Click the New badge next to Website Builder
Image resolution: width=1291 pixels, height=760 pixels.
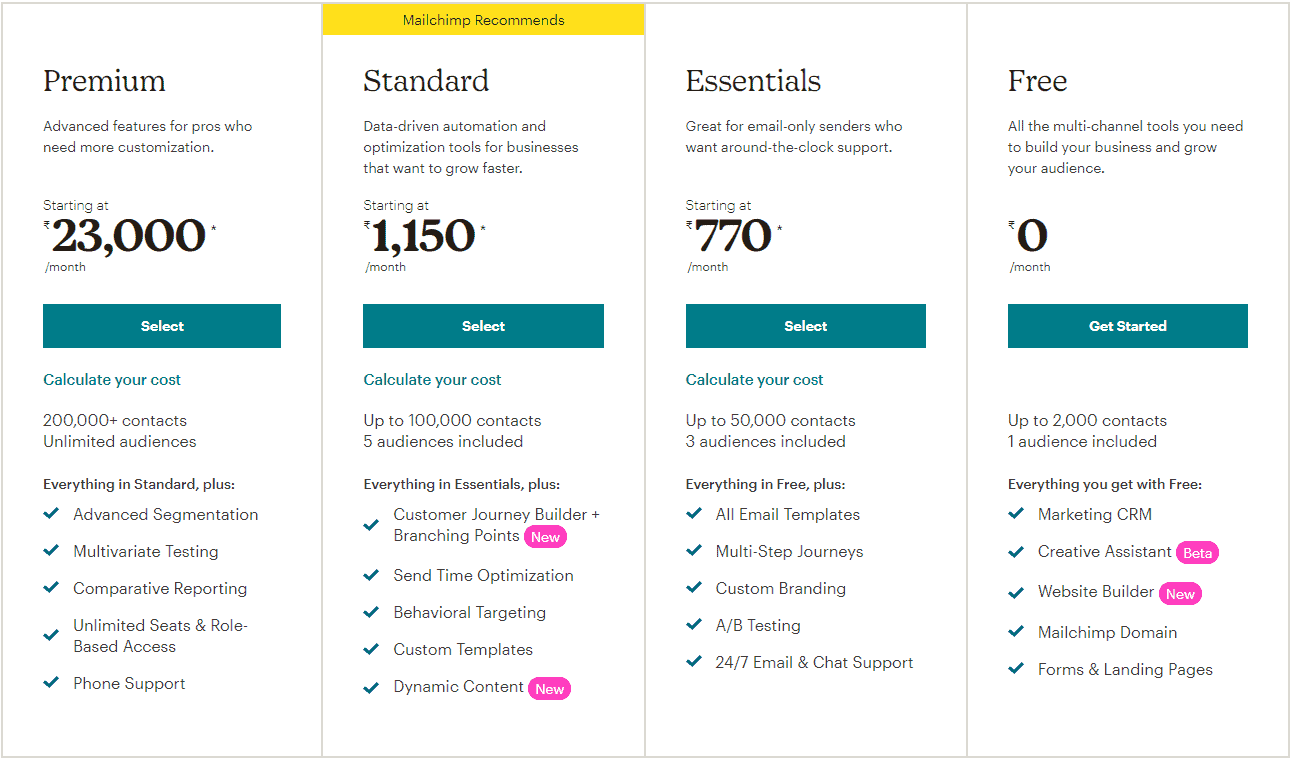pos(1180,593)
